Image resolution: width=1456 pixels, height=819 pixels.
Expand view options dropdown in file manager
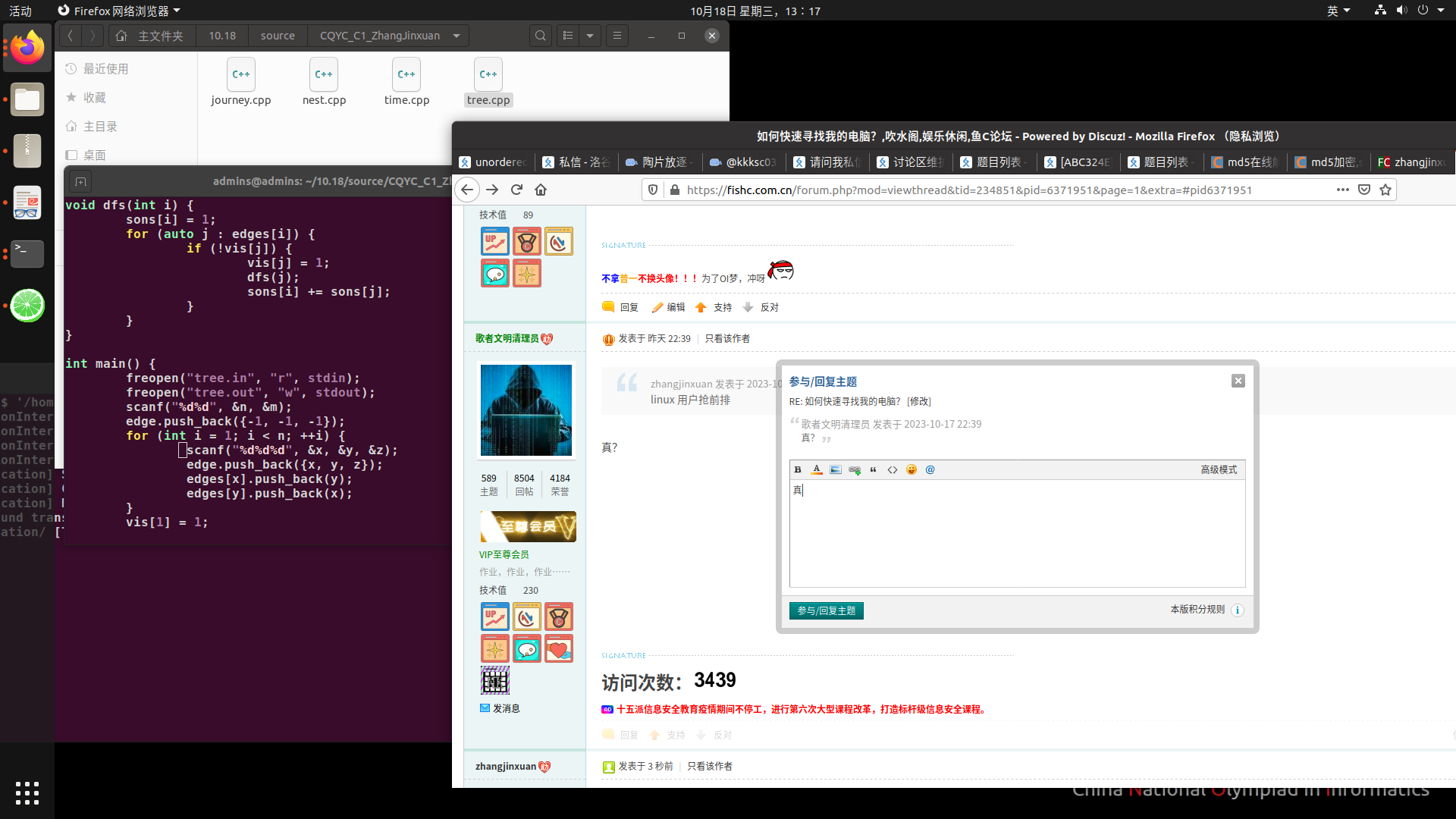(590, 36)
